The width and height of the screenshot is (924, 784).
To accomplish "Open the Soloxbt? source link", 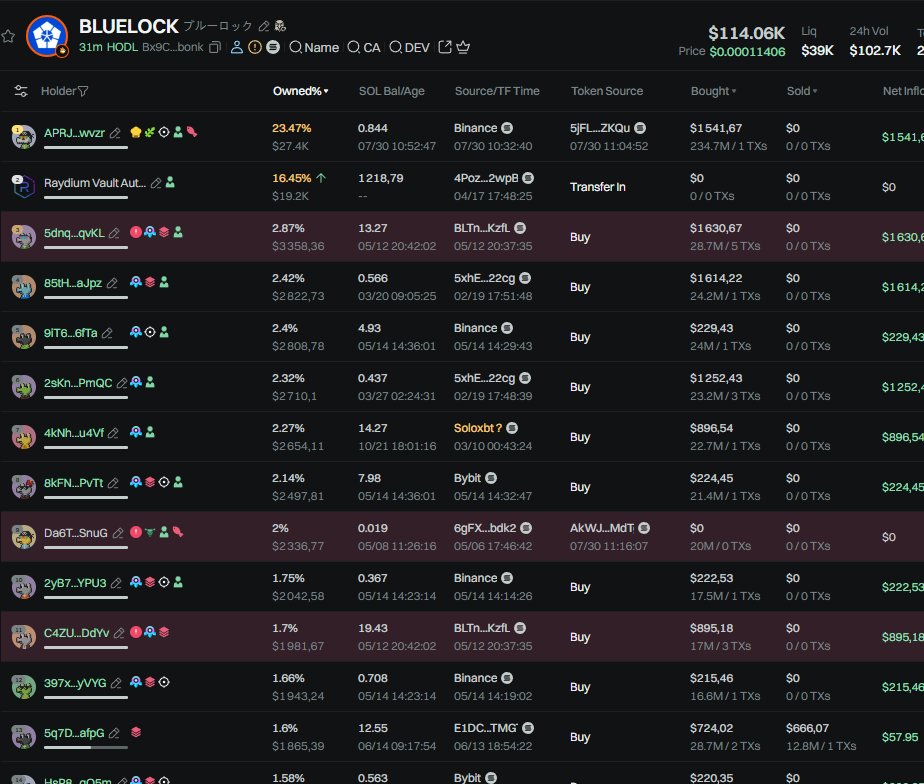I will (x=478, y=428).
